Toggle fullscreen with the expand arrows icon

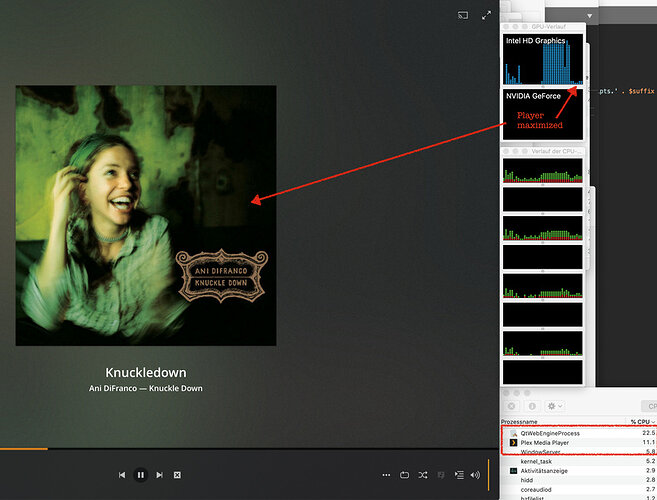coord(486,16)
